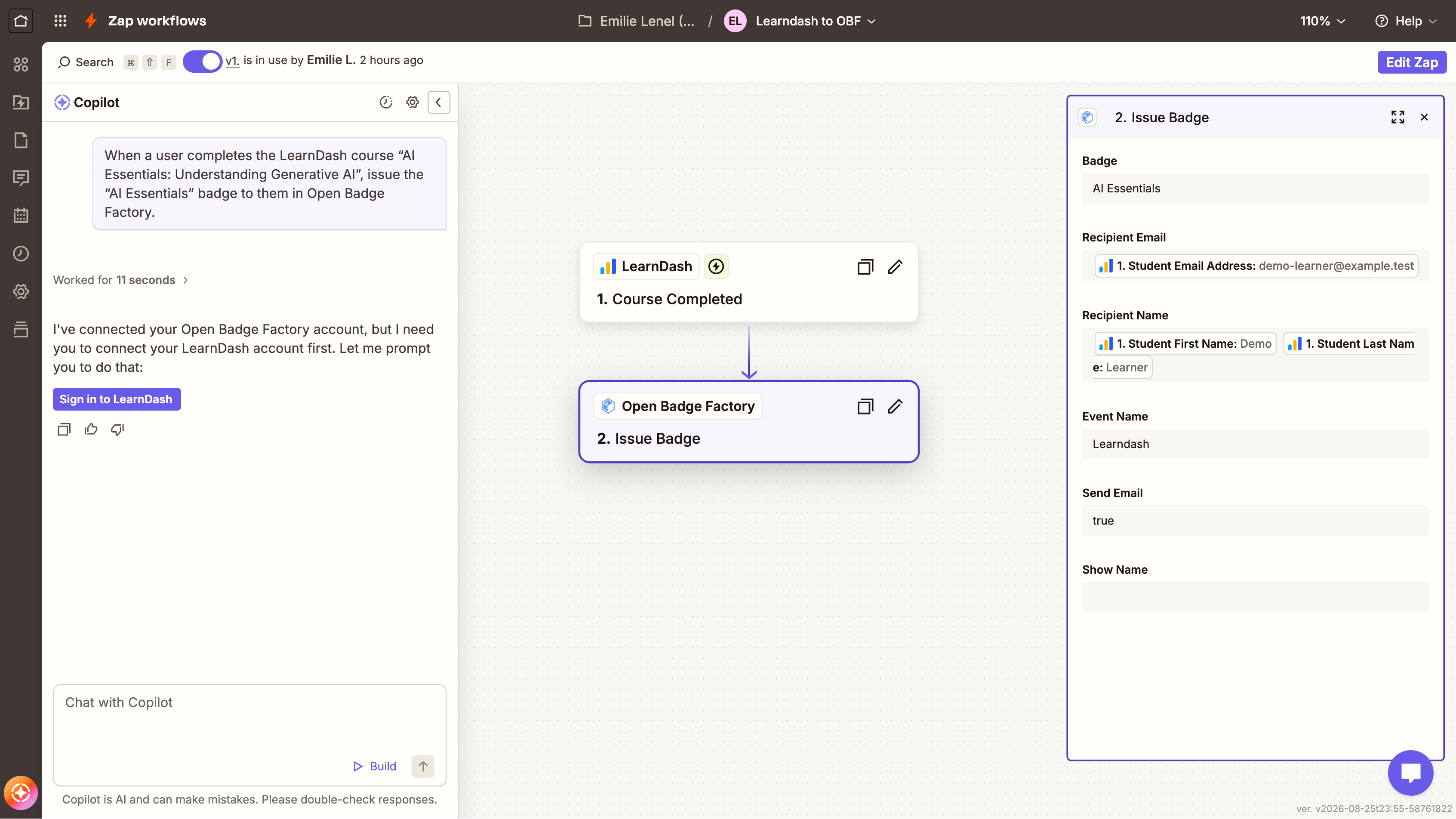Duplicate the Open Badge Factory step
1456x819 pixels.
[865, 406]
